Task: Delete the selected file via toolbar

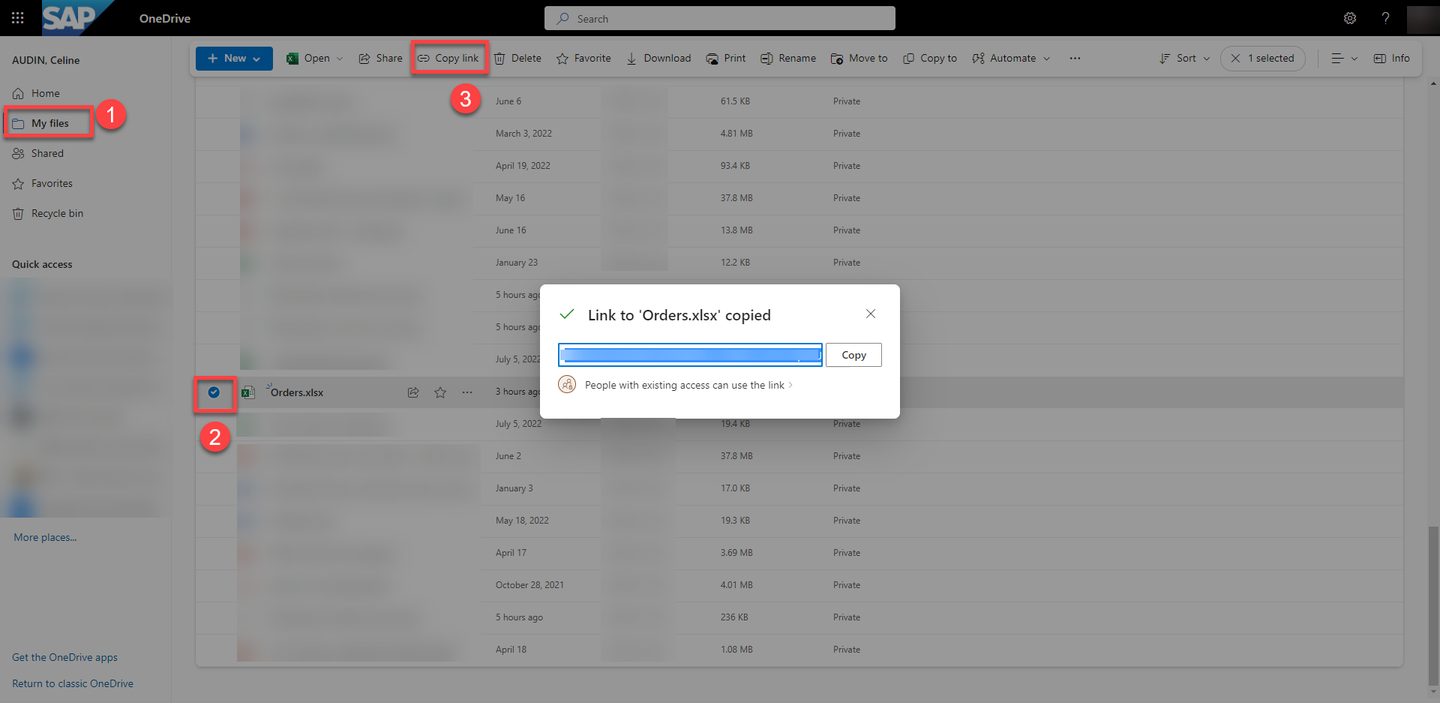Action: pyautogui.click(x=517, y=58)
